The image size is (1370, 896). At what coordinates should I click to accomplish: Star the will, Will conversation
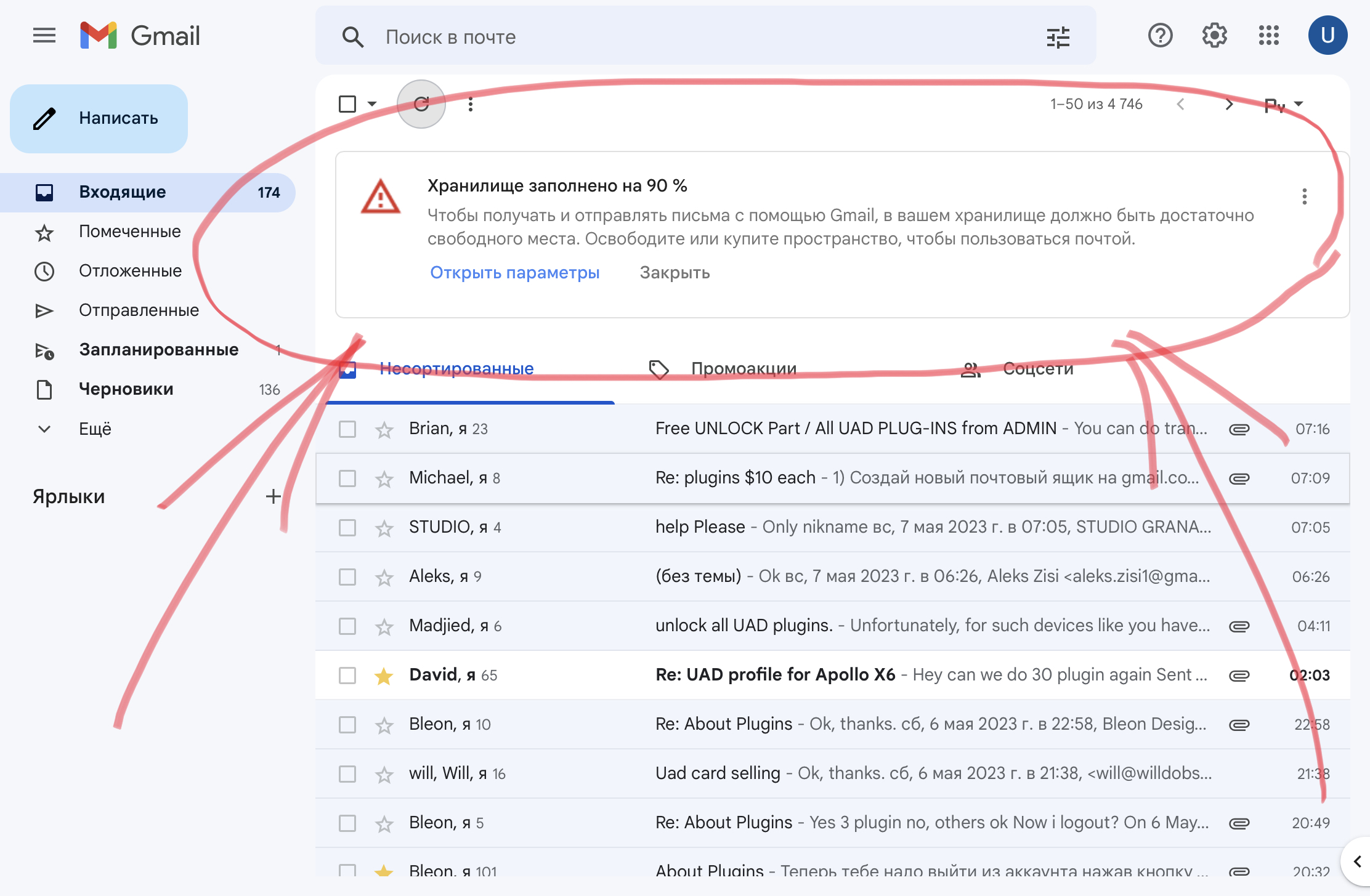[384, 774]
